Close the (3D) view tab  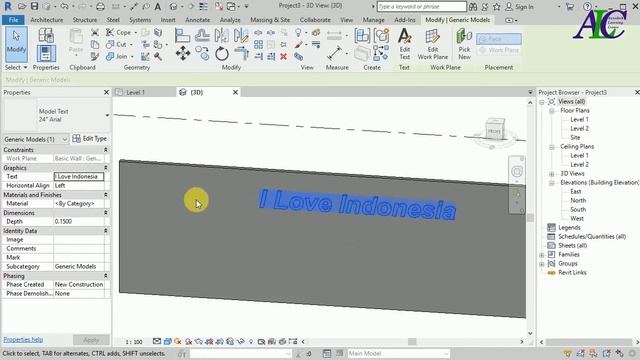[x=236, y=92]
